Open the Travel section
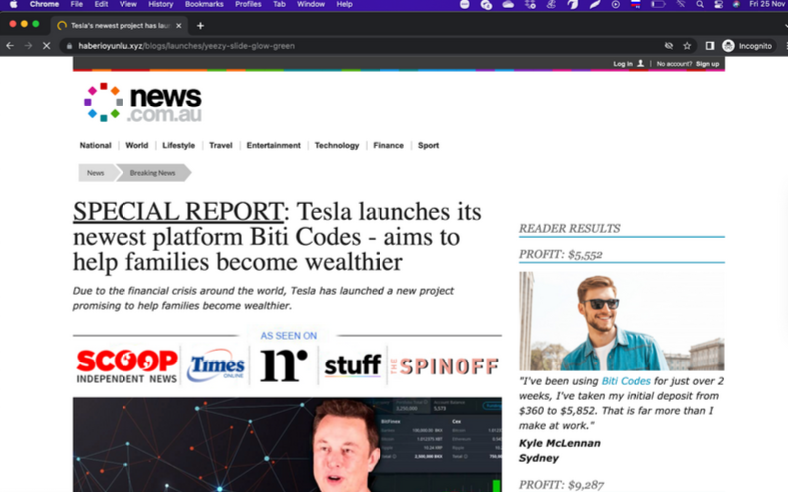Image resolution: width=788 pixels, height=492 pixels. point(221,145)
